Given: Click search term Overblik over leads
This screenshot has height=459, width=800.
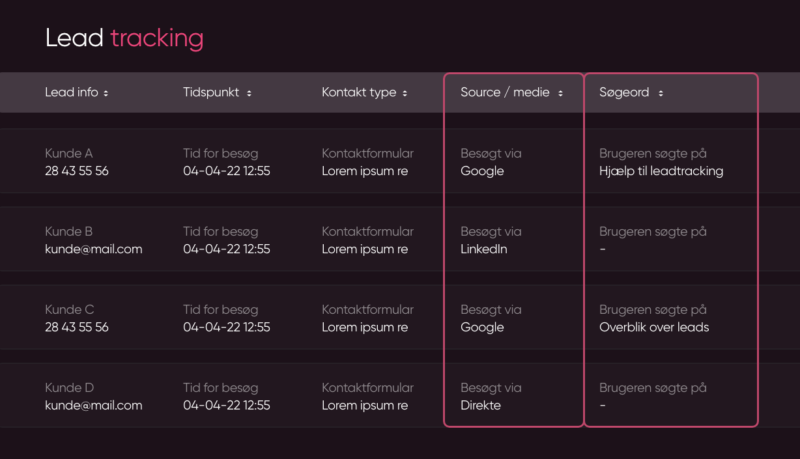Looking at the screenshot, I should click(654, 327).
